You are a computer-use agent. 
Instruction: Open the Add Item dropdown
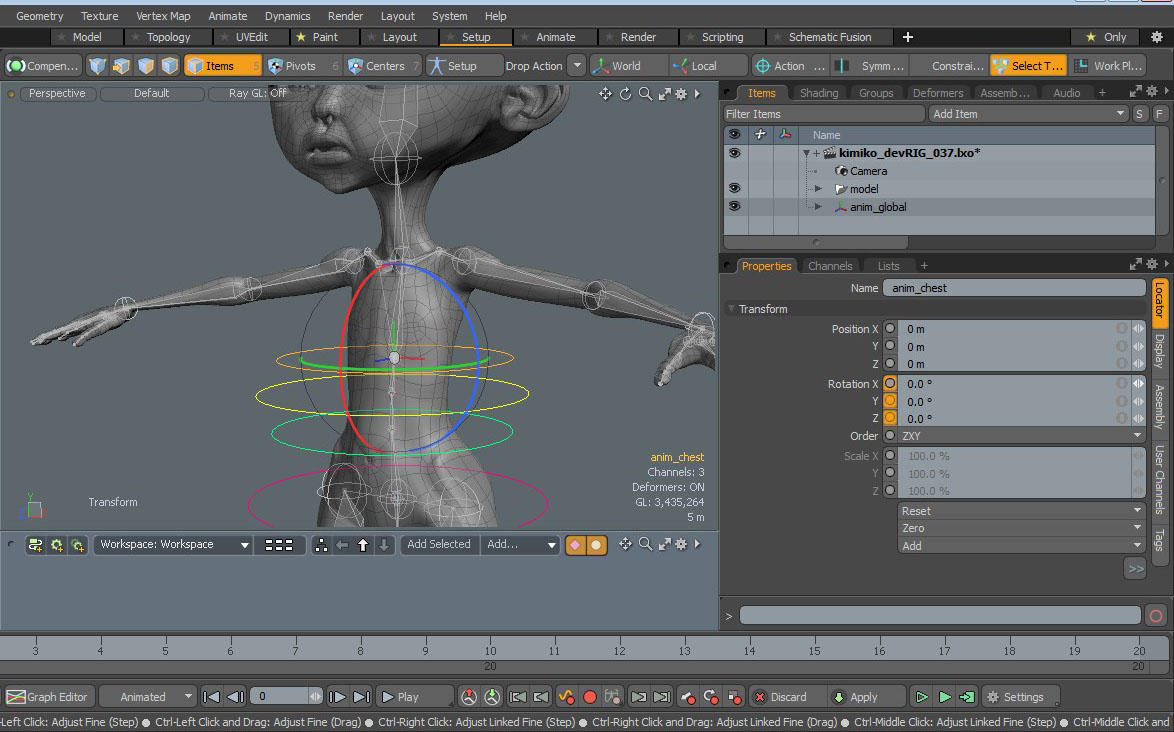[x=1029, y=114]
